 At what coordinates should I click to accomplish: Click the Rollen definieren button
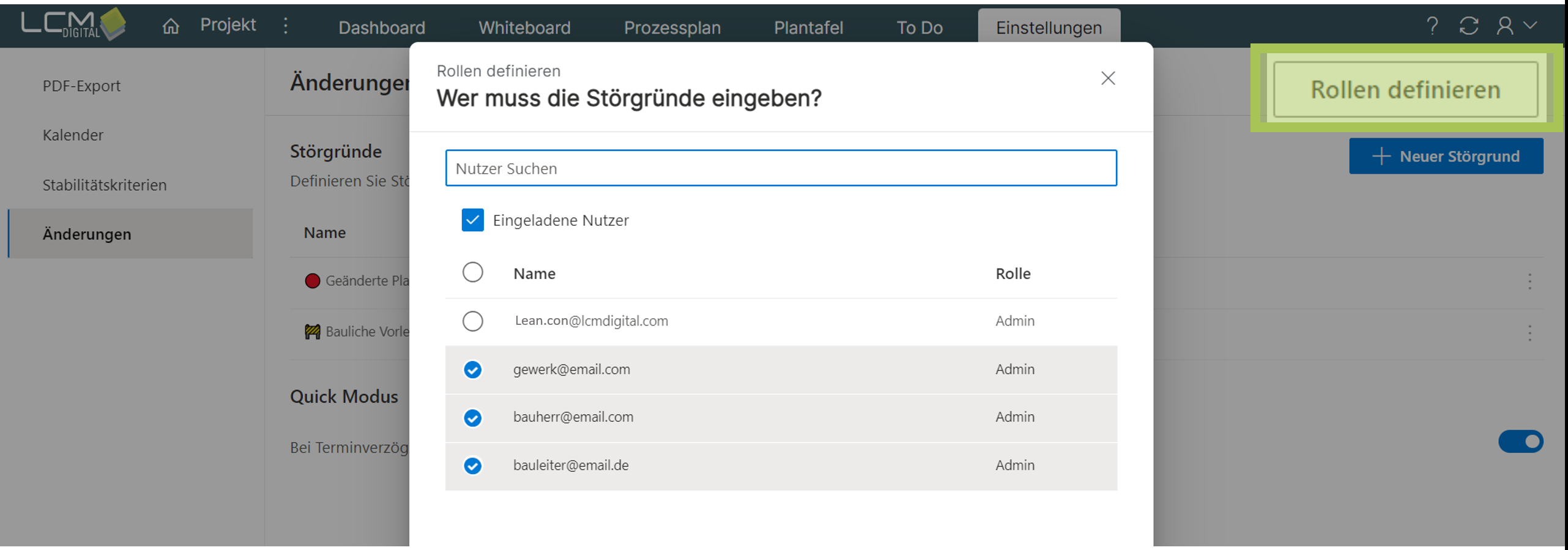pyautogui.click(x=1405, y=90)
